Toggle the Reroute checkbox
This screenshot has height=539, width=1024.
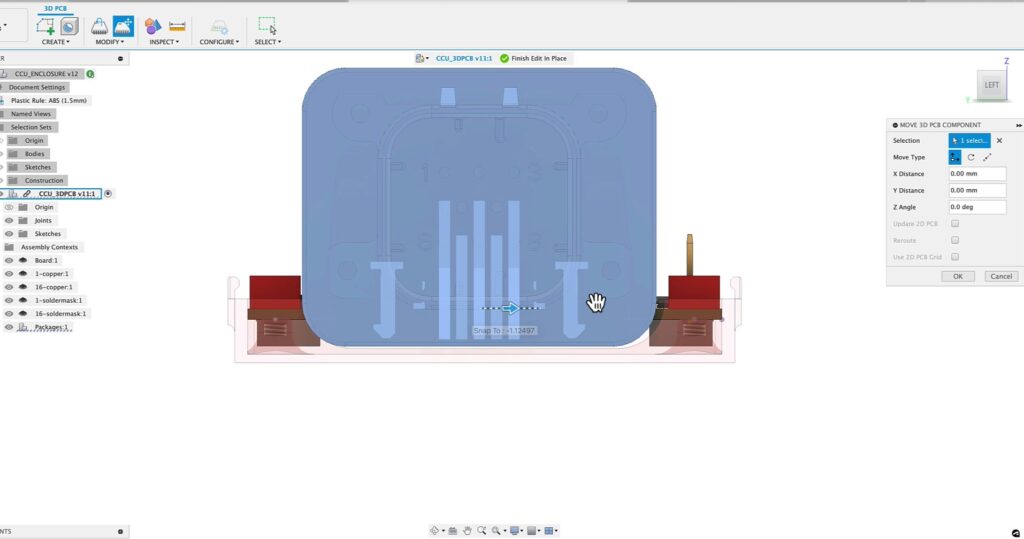[955, 240]
